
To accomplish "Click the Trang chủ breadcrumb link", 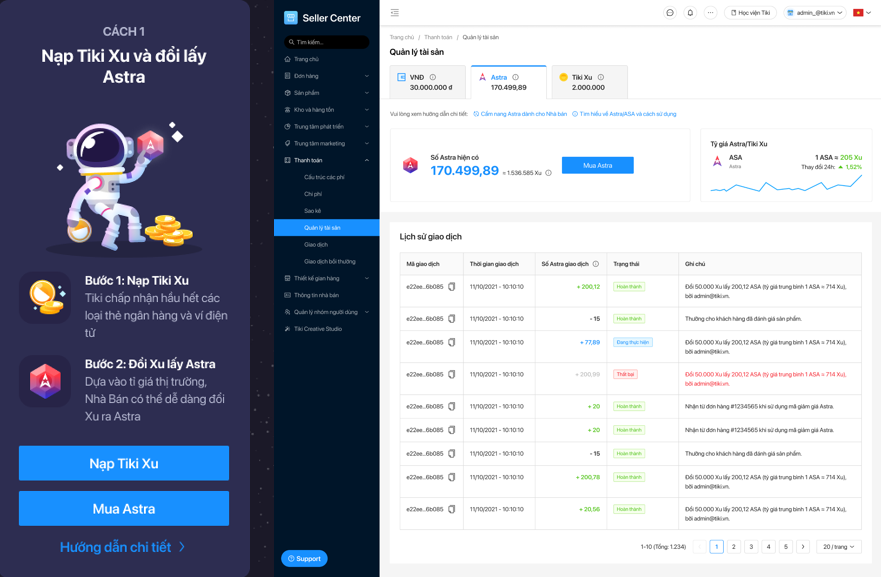I will pyautogui.click(x=402, y=37).
